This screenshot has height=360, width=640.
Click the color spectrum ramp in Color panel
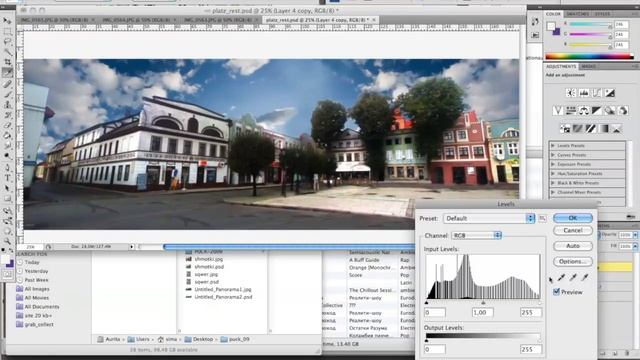[589, 56]
